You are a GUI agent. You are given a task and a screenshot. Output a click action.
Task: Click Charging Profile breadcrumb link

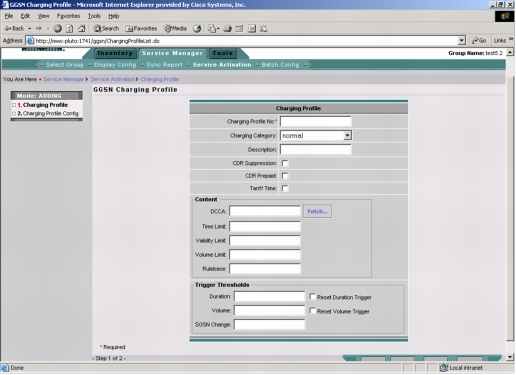pyautogui.click(x=160, y=79)
